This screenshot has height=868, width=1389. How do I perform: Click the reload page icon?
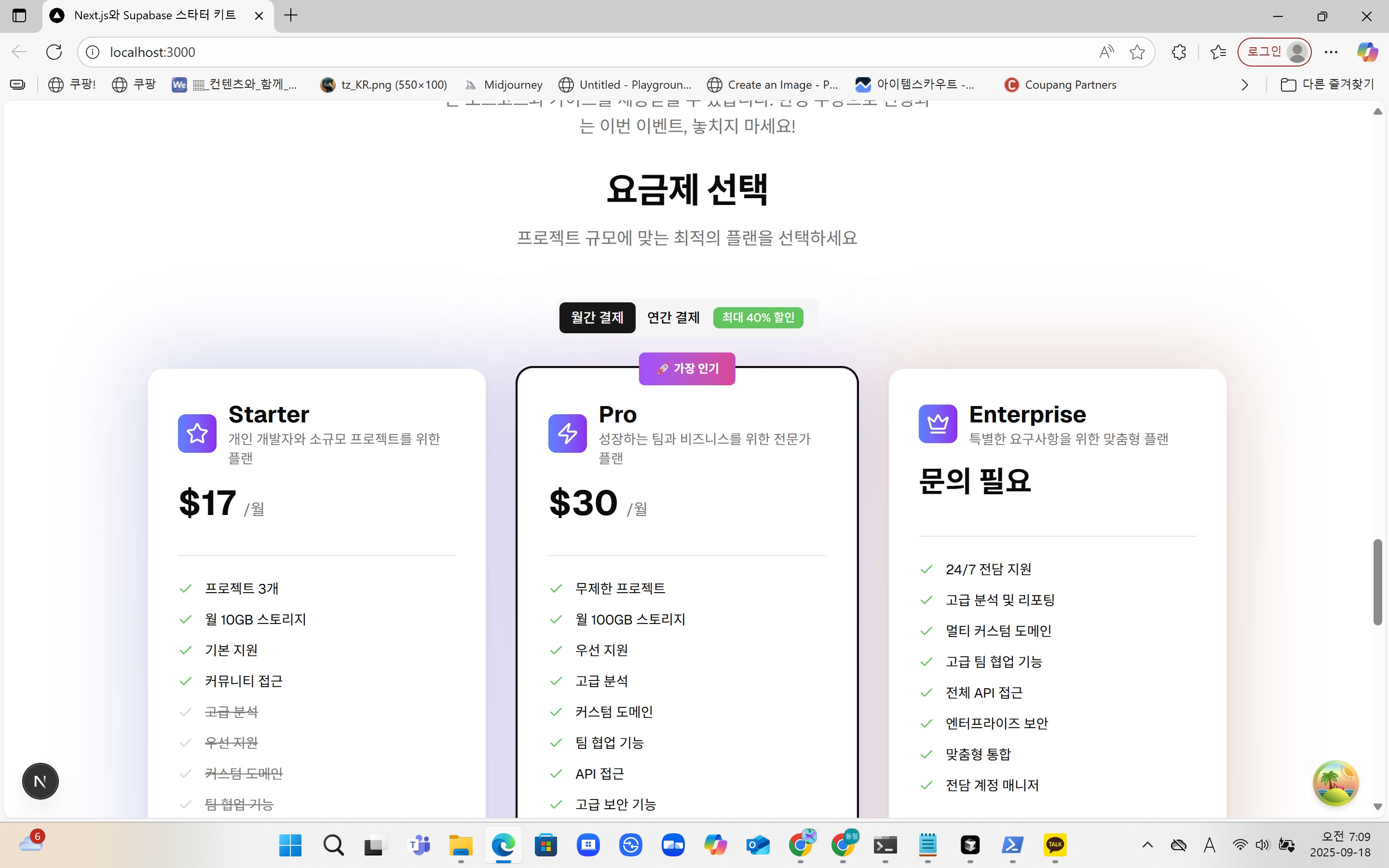click(54, 52)
